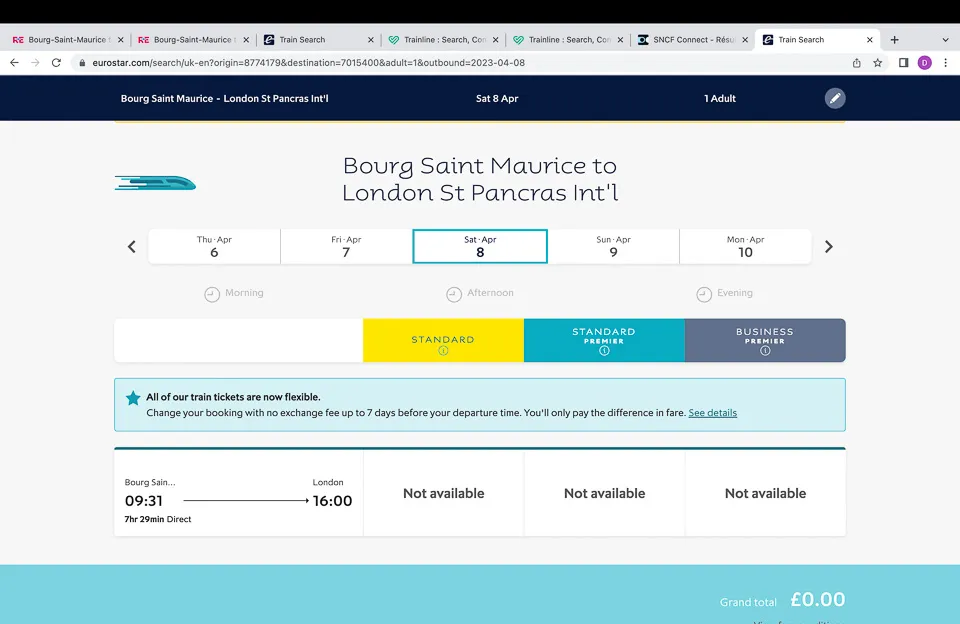Close the first Bourg-Saint-Maurice tab
The height and width of the screenshot is (624, 960).
coord(121,40)
